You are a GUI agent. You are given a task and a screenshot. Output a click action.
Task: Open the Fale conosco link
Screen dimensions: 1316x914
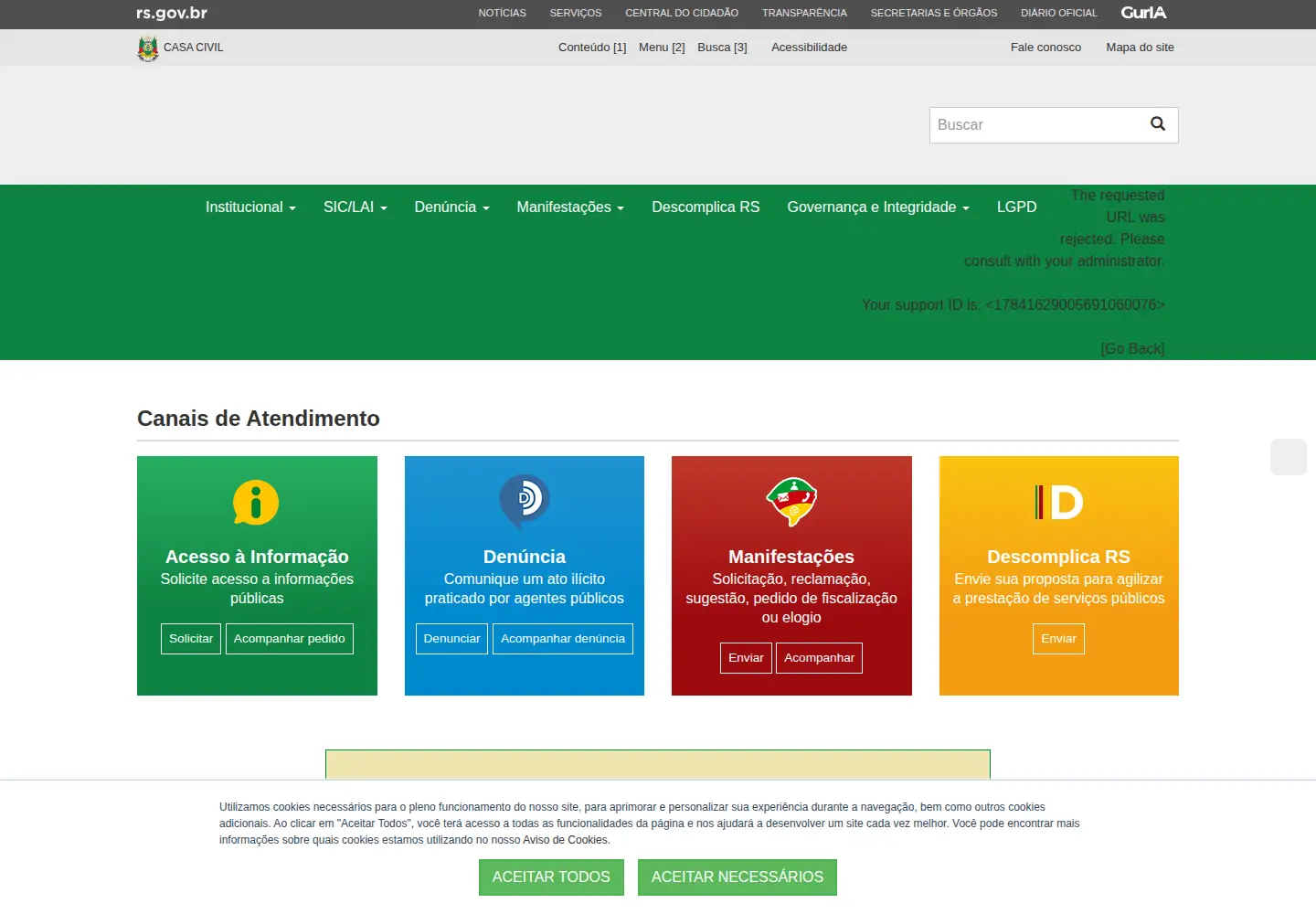1045,48
